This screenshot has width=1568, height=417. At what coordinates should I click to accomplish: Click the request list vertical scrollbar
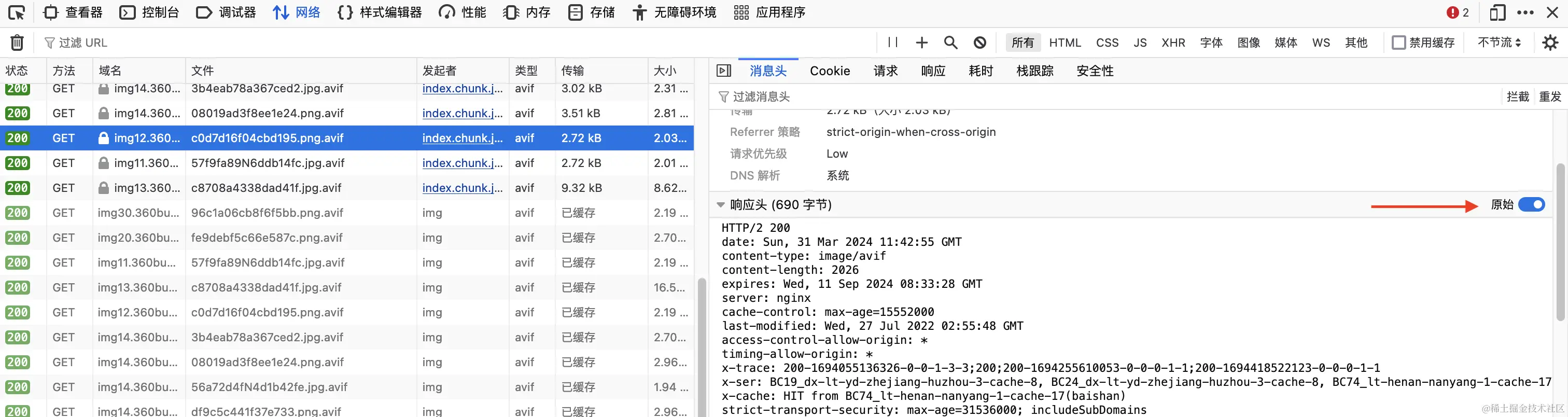(x=701, y=347)
